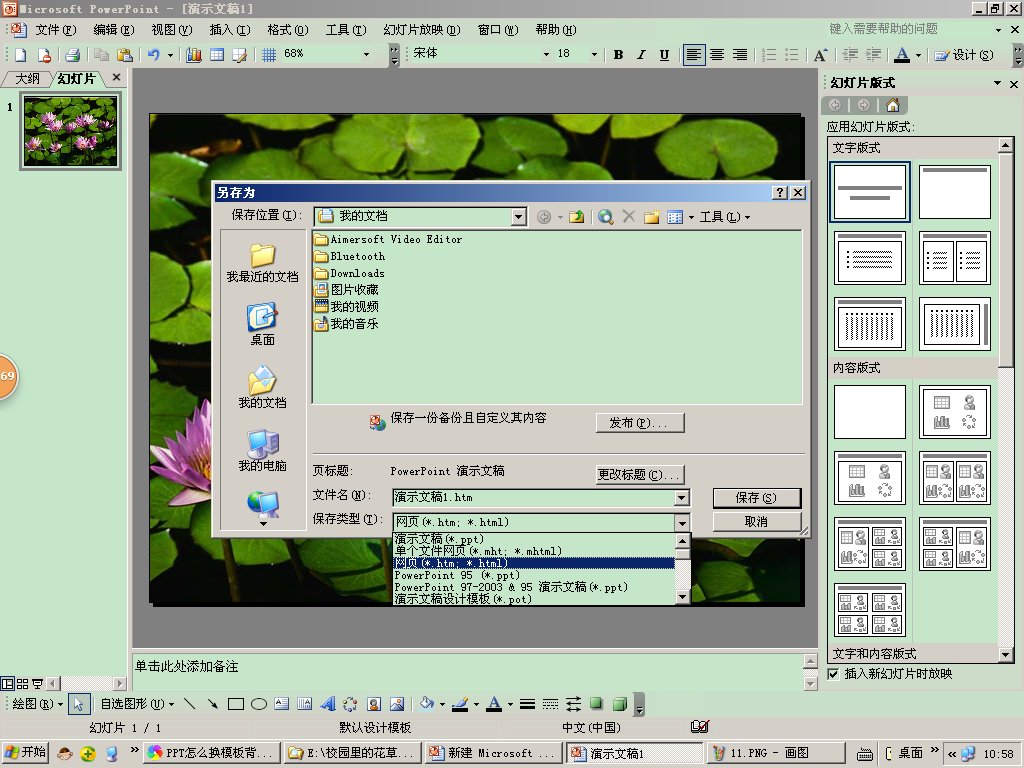Toggle 插入新幻灯片时放映 checkbox
Screen dimensions: 1024x768
(x=834, y=674)
